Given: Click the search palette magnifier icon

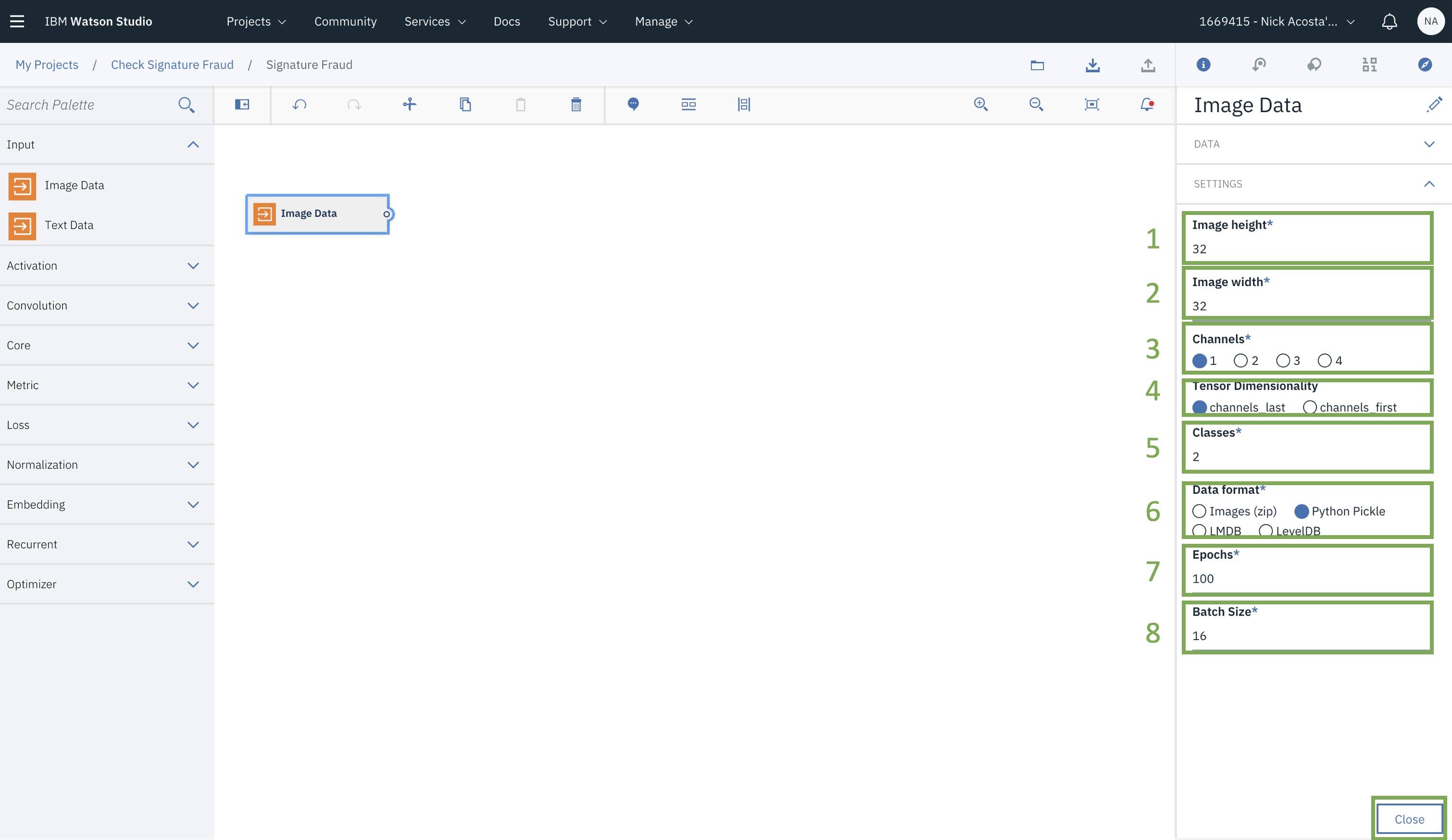Looking at the screenshot, I should pyautogui.click(x=186, y=105).
